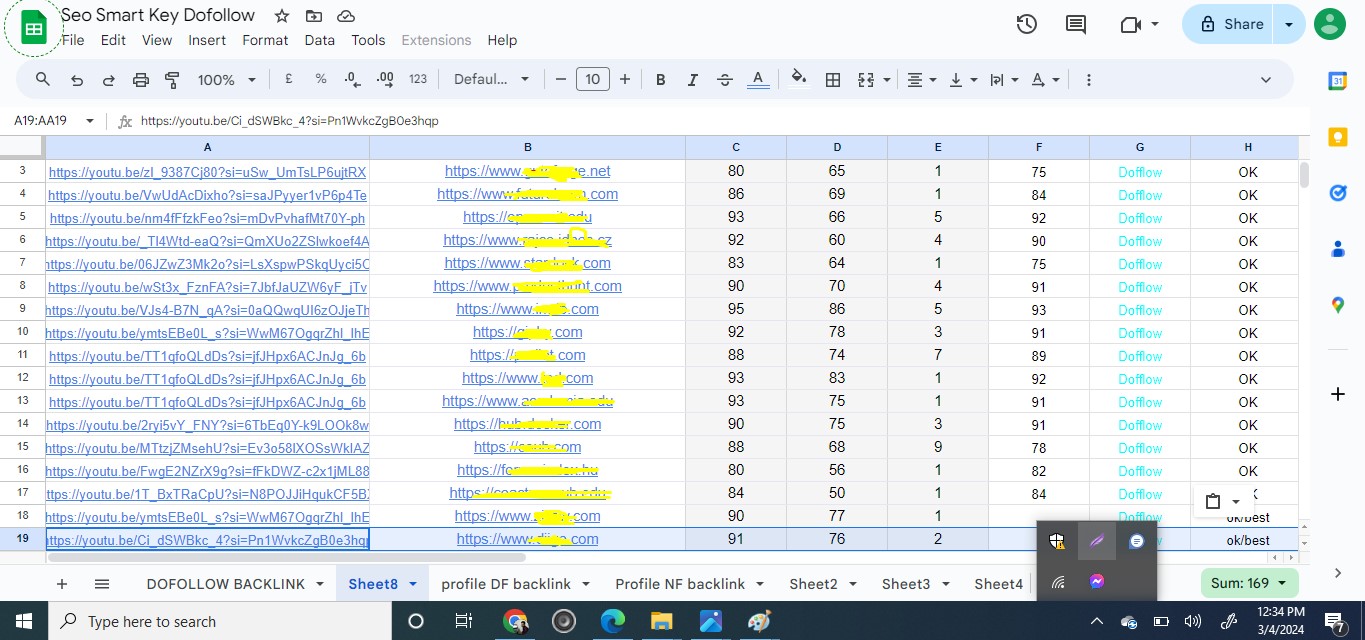Image resolution: width=1365 pixels, height=640 pixels.
Task: Open Google Keep in side panel
Action: point(1338,137)
